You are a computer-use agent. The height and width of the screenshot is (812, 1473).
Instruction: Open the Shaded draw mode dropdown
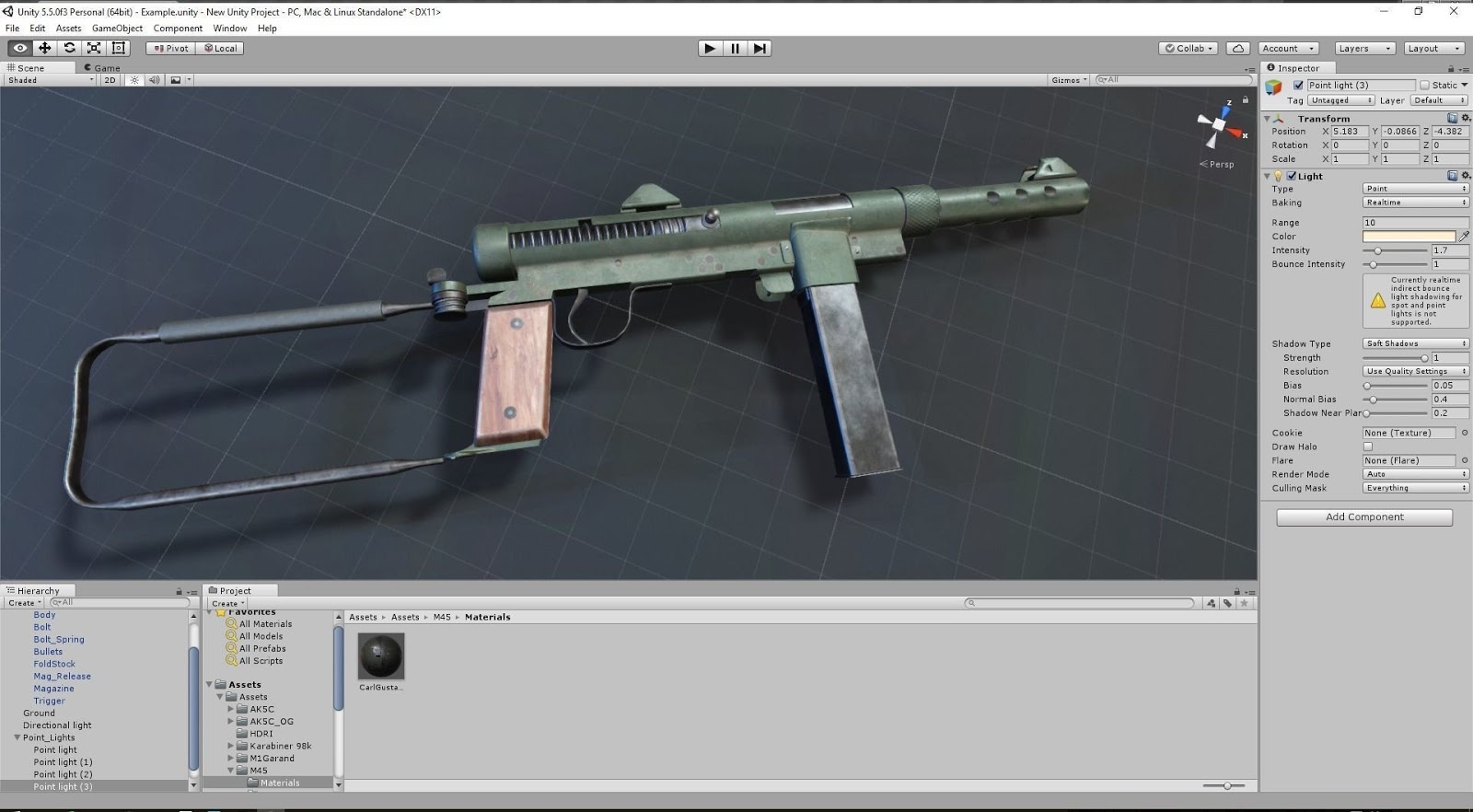pos(50,80)
